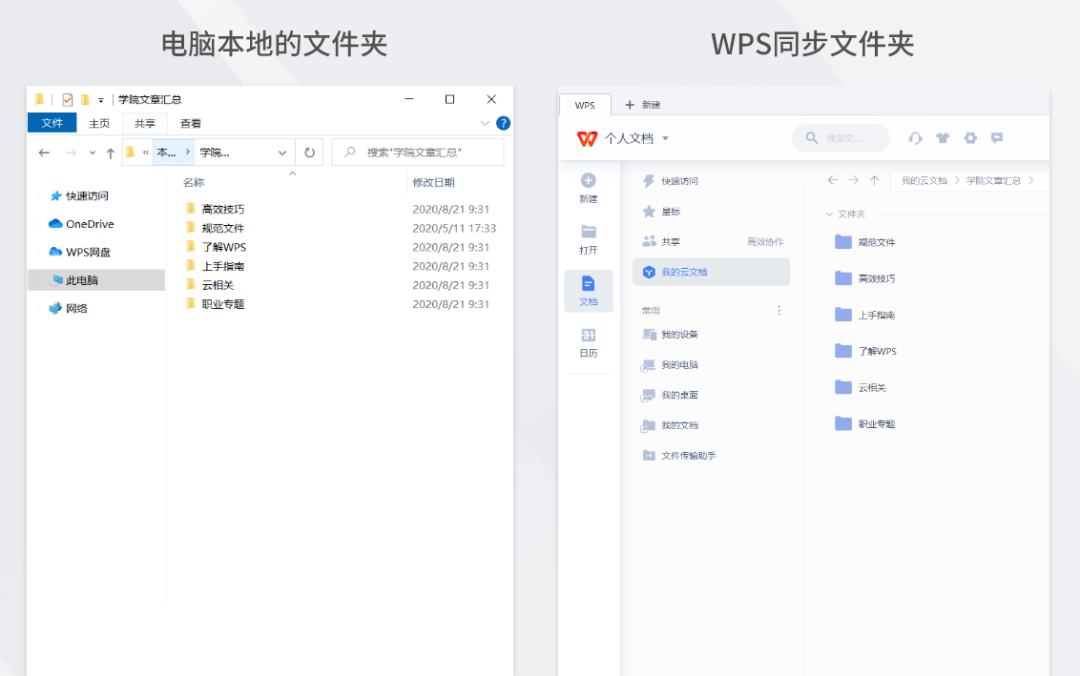Expand the quick access toolbar customize arrow

99,99
